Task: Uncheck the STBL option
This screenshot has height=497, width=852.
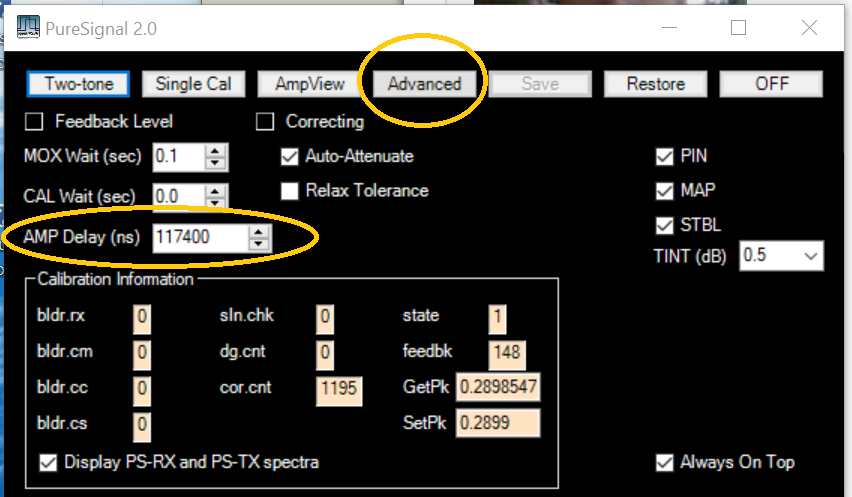Action: 665,225
